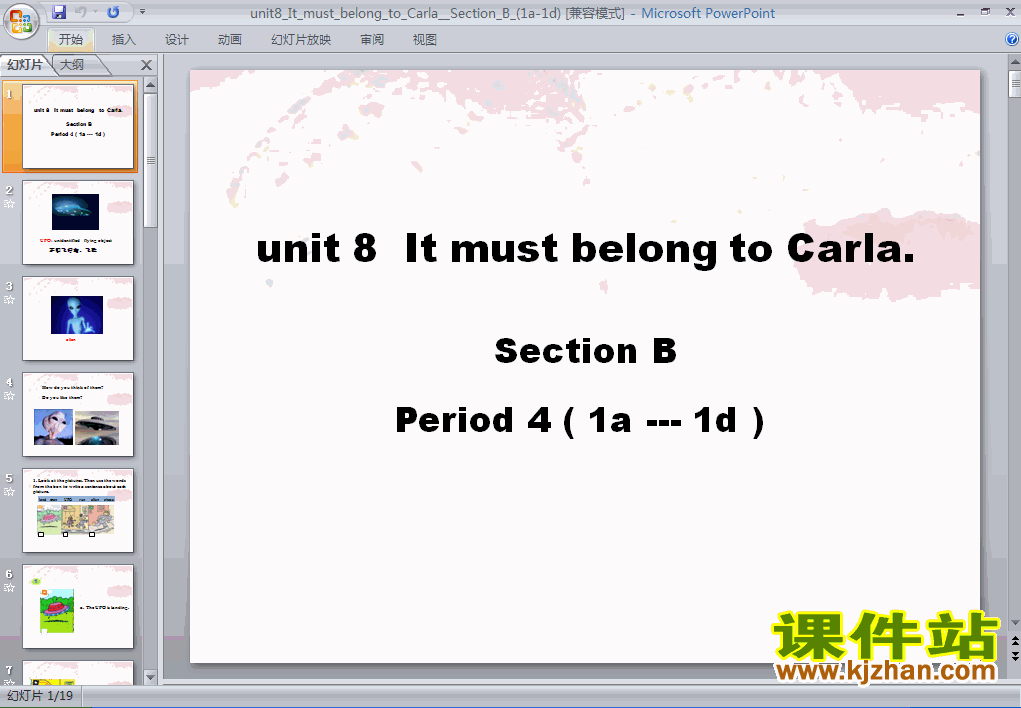Screen dimensions: 1021x708
Task: Click thumbnail pane scroll down arrow
Action: (150, 677)
